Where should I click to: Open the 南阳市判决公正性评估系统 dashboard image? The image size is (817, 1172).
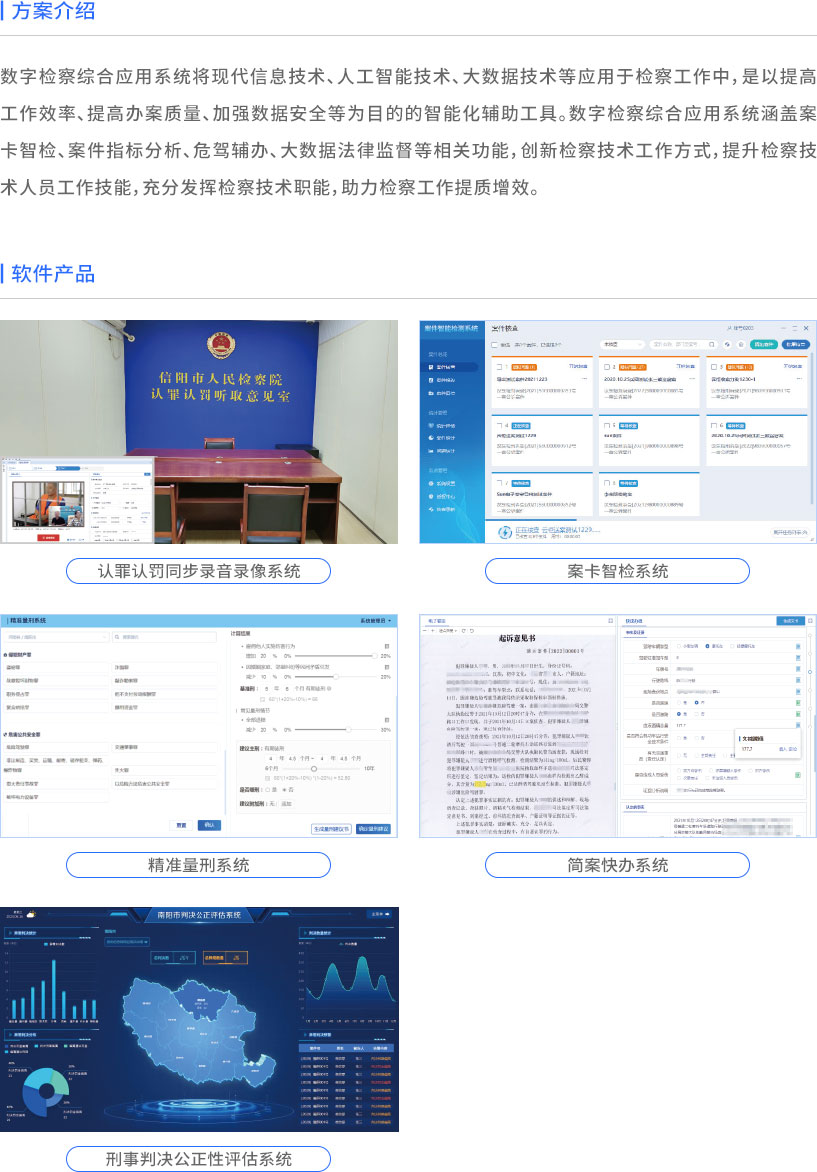[x=198, y=1019]
